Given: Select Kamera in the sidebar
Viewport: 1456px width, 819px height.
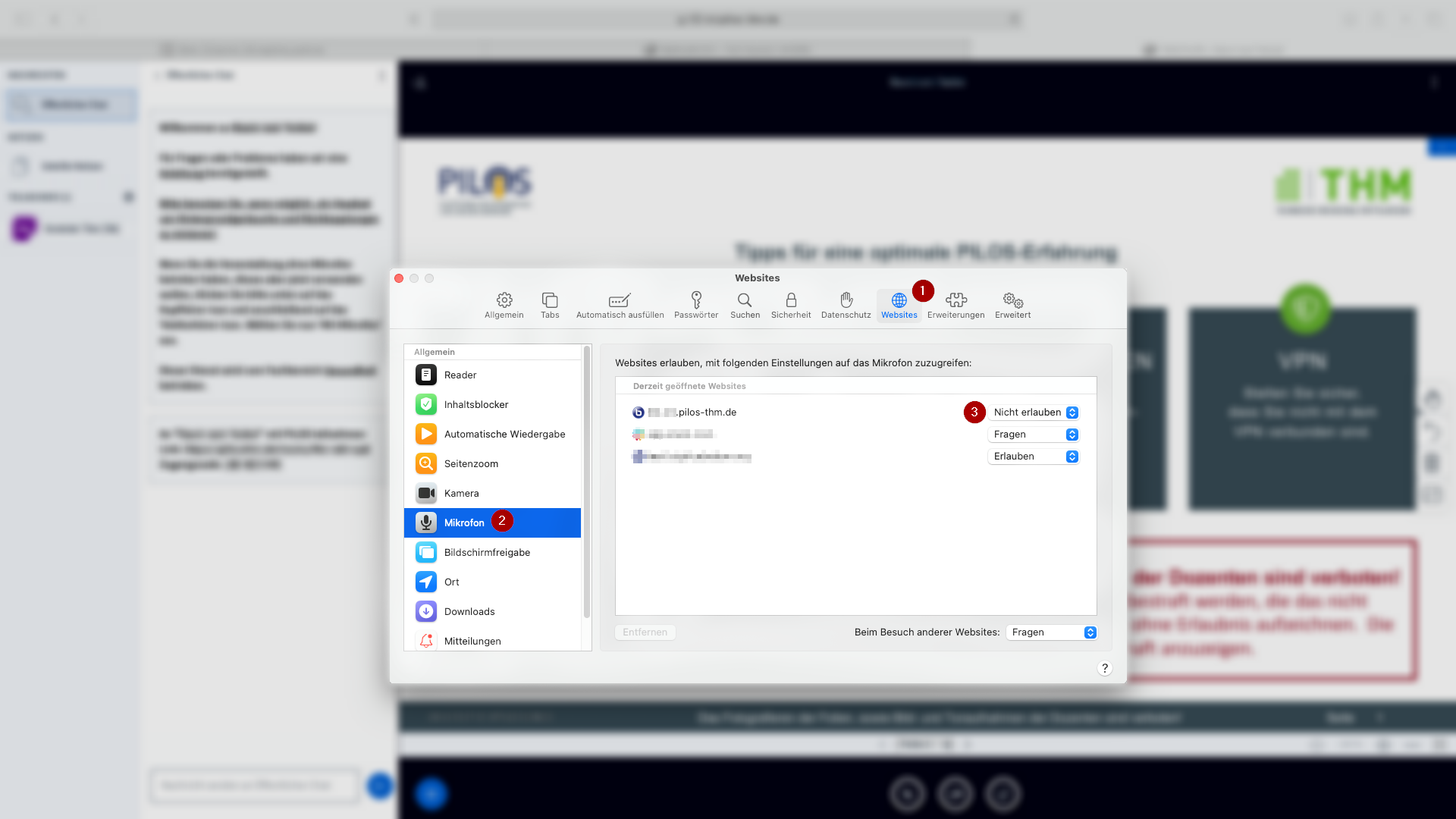Looking at the screenshot, I should tap(493, 493).
